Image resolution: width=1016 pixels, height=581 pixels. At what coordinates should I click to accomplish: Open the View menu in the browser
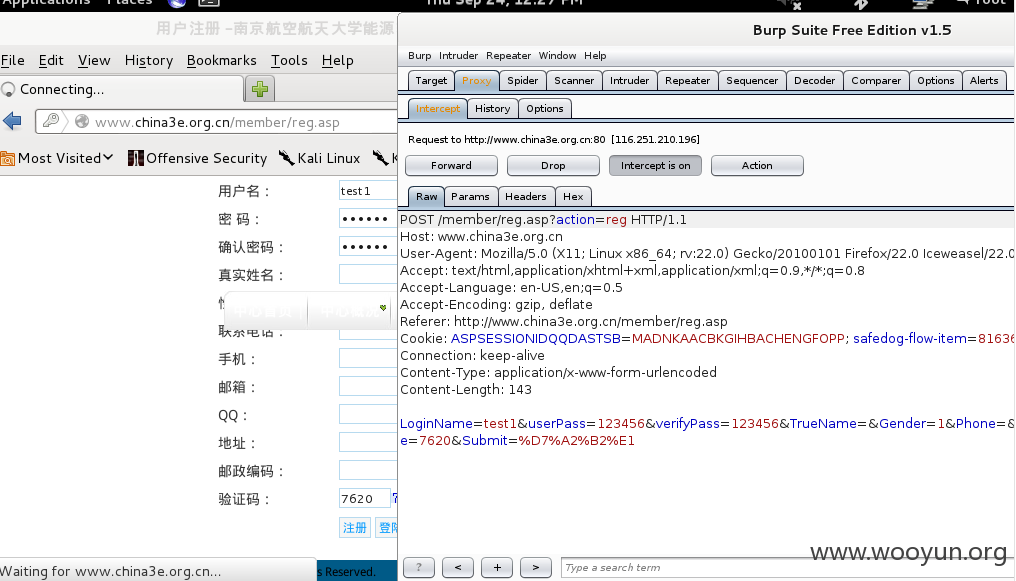94,60
